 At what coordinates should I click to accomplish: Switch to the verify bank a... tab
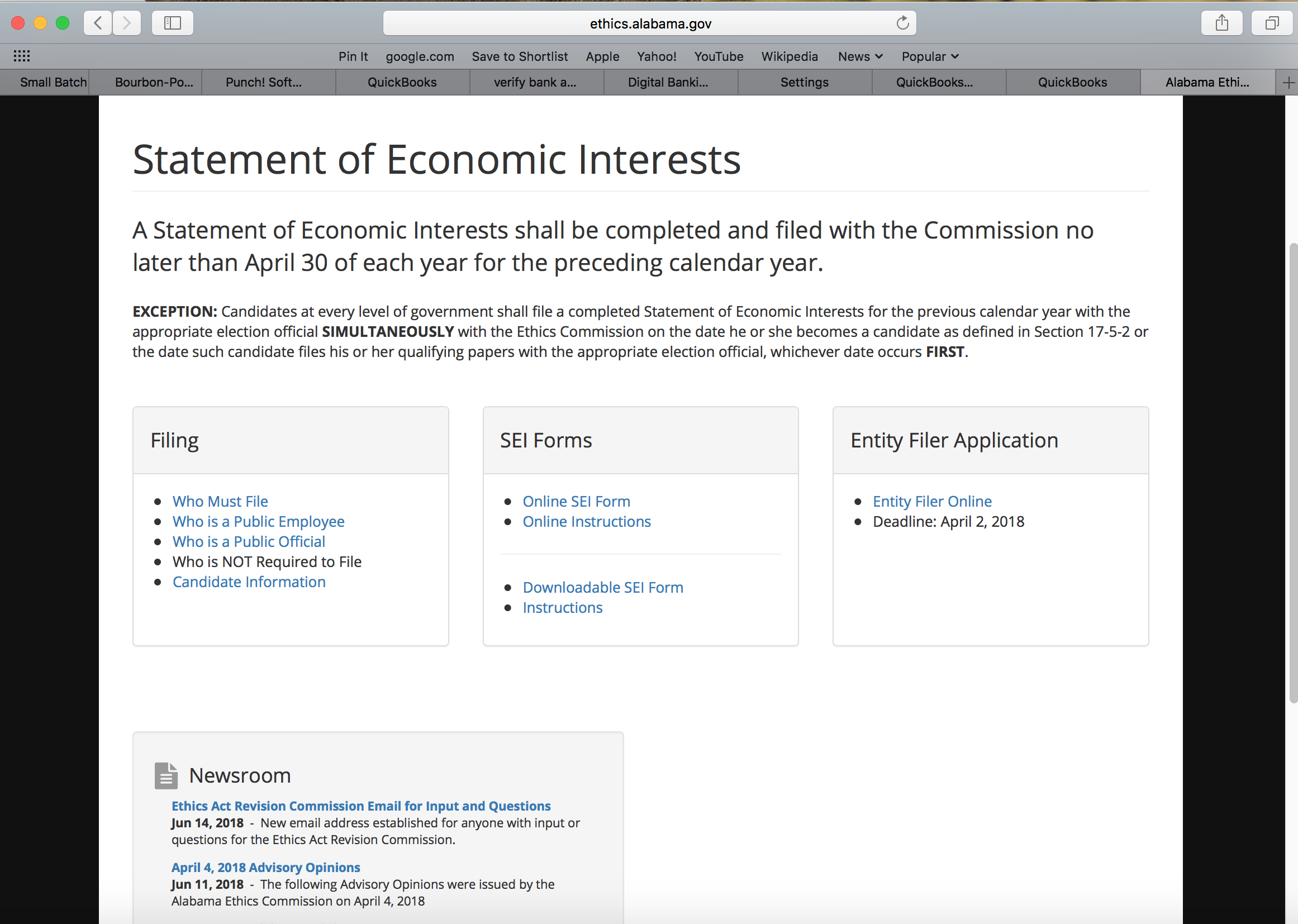[x=535, y=83]
